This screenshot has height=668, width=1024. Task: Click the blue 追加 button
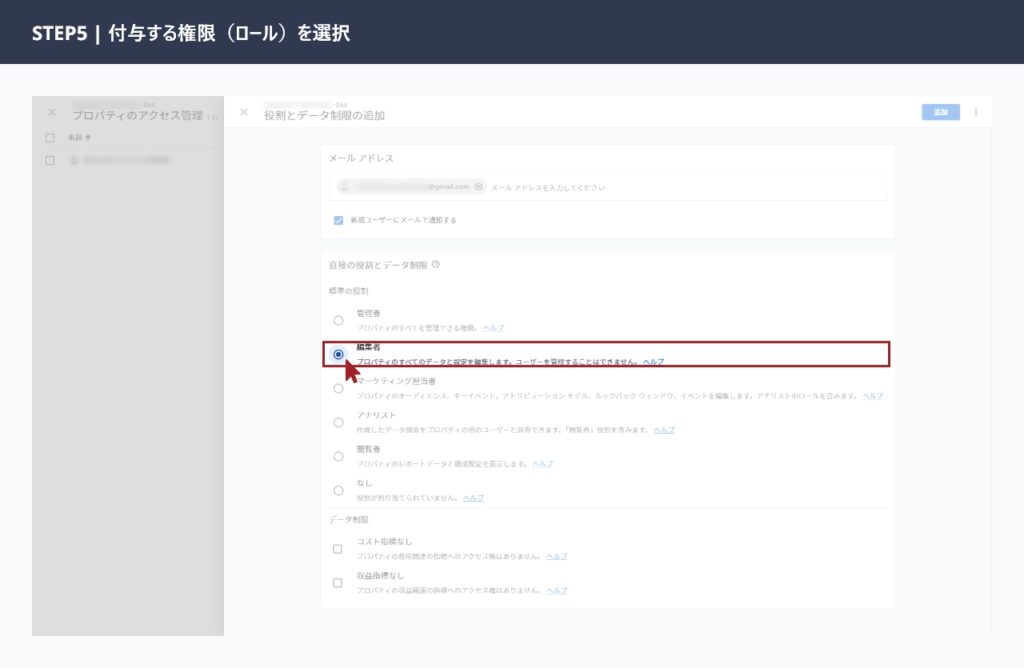tap(940, 112)
